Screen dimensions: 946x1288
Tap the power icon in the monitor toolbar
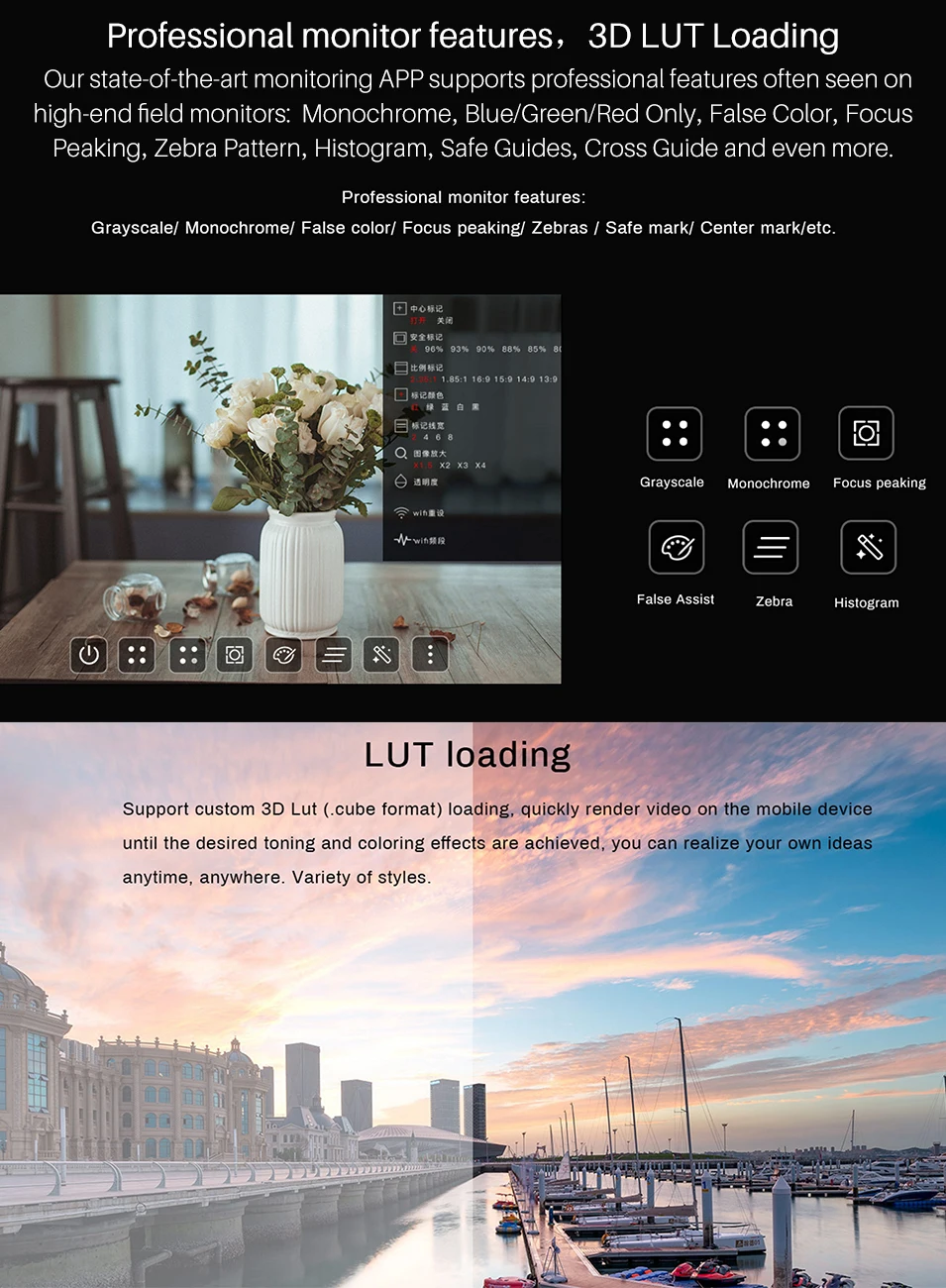[x=89, y=654]
